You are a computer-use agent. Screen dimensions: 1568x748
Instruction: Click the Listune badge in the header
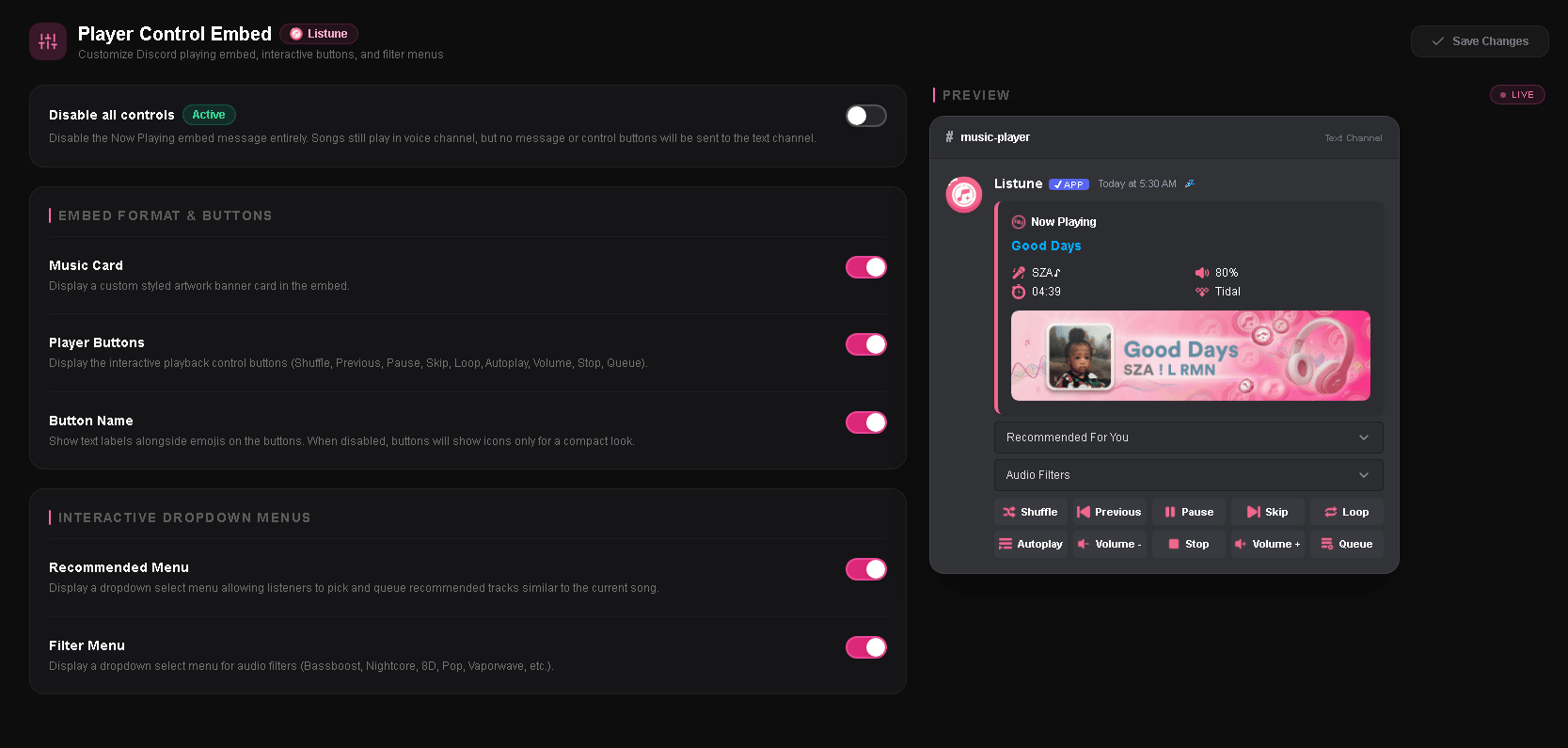(x=319, y=34)
